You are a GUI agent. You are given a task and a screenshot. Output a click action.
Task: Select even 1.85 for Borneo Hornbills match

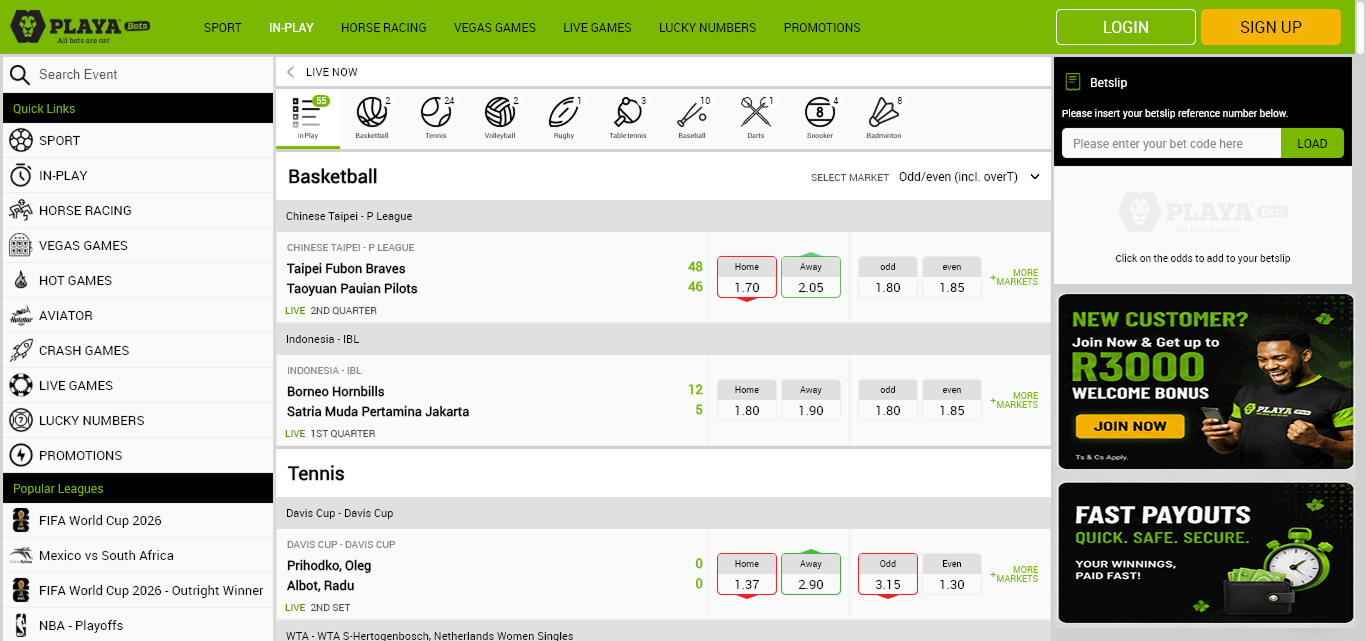pos(952,400)
